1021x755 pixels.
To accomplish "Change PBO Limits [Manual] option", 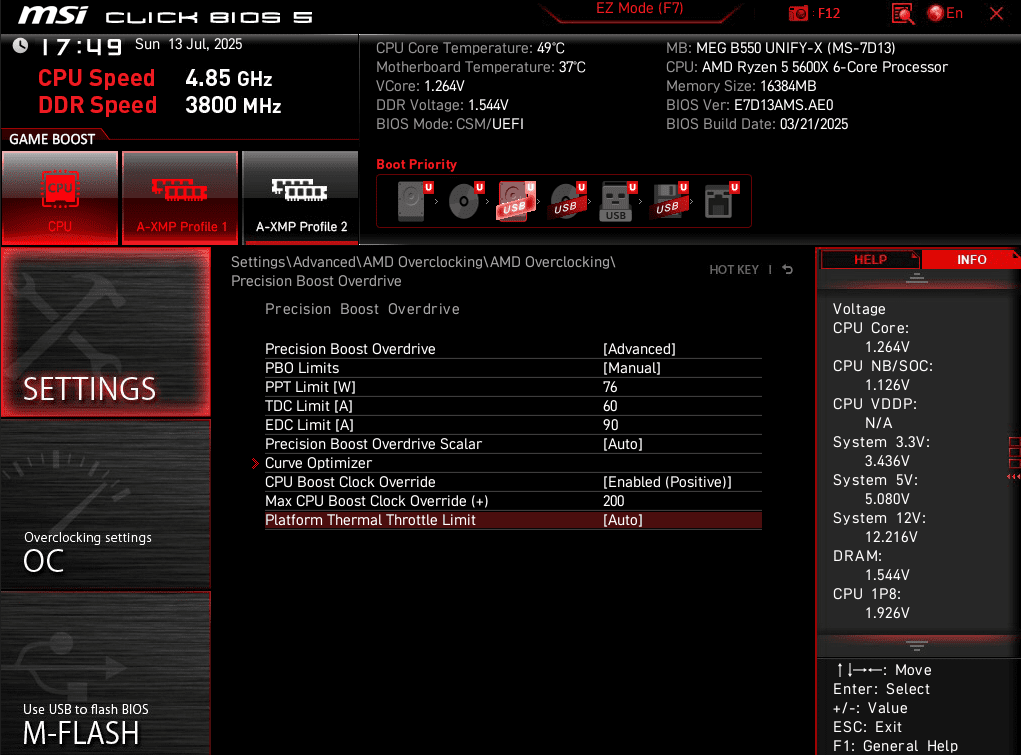I will tap(513, 368).
